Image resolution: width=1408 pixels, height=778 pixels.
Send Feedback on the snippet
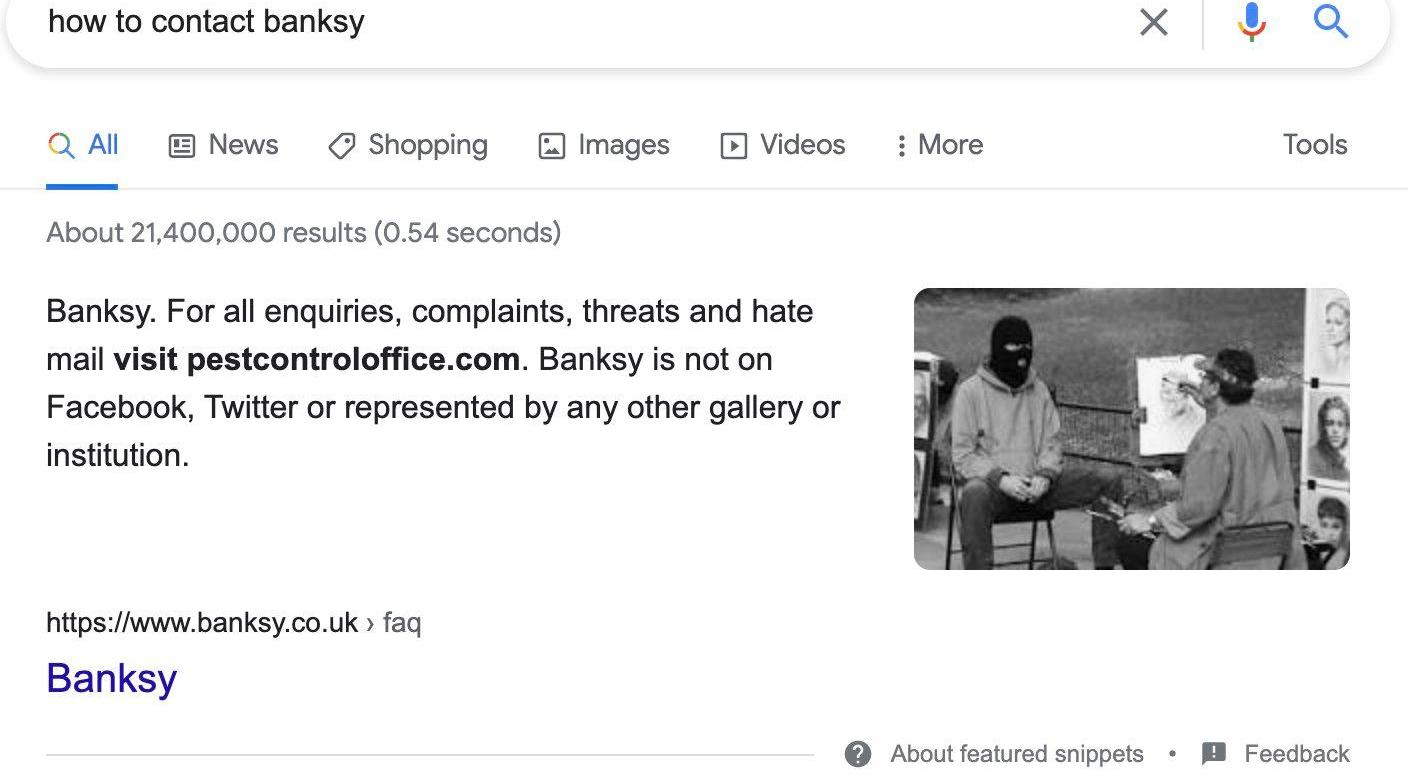(1296, 753)
